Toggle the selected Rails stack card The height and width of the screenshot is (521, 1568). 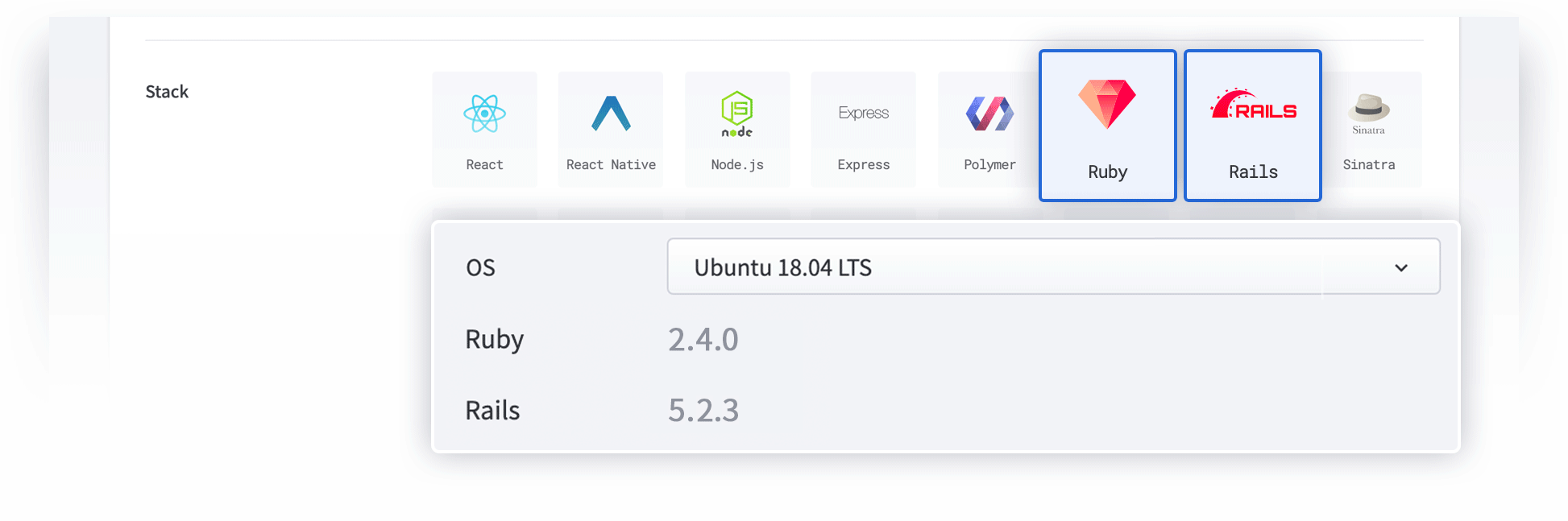[x=1253, y=126]
